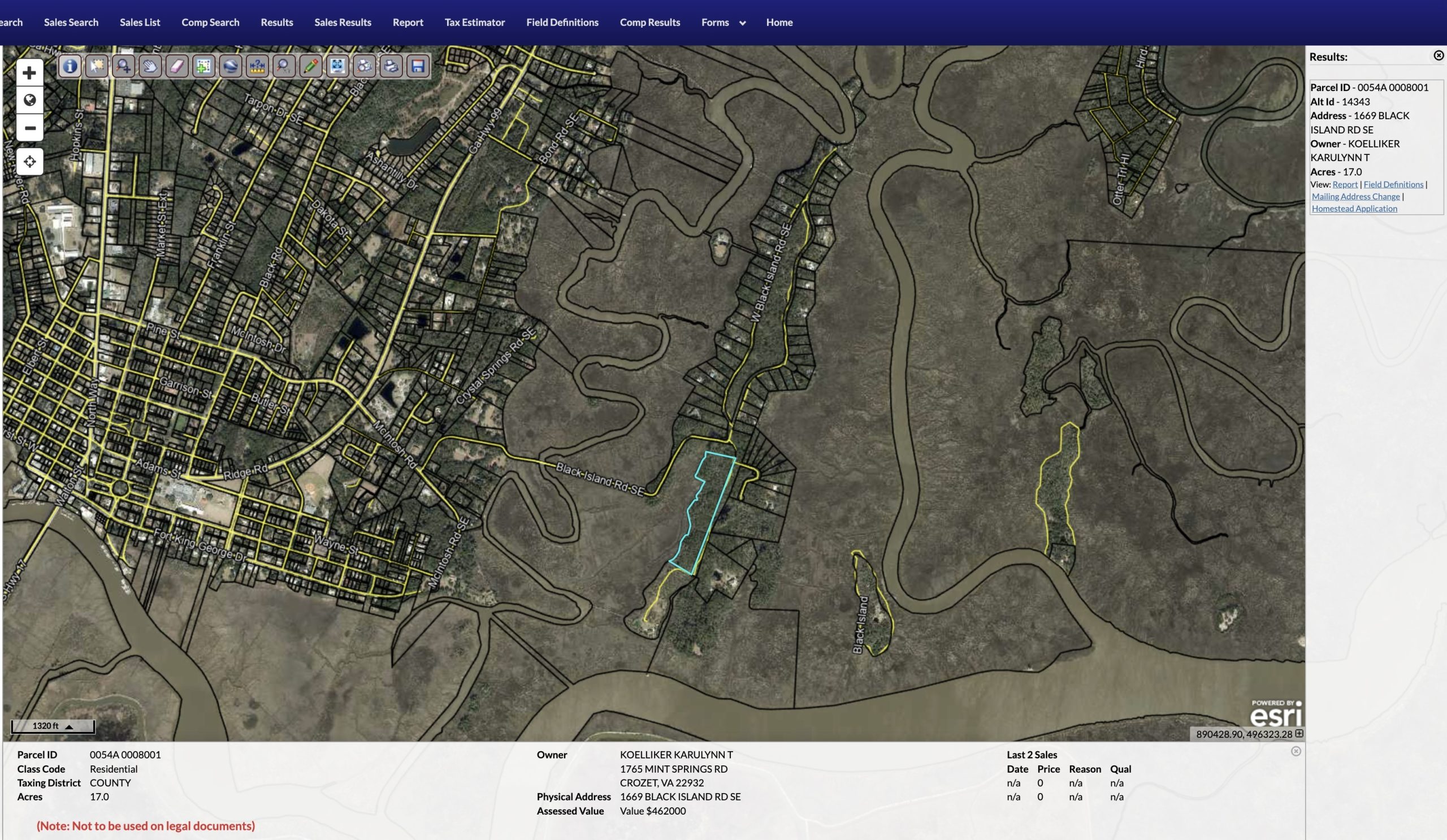Expand the Forms dropdown menu

tap(723, 23)
